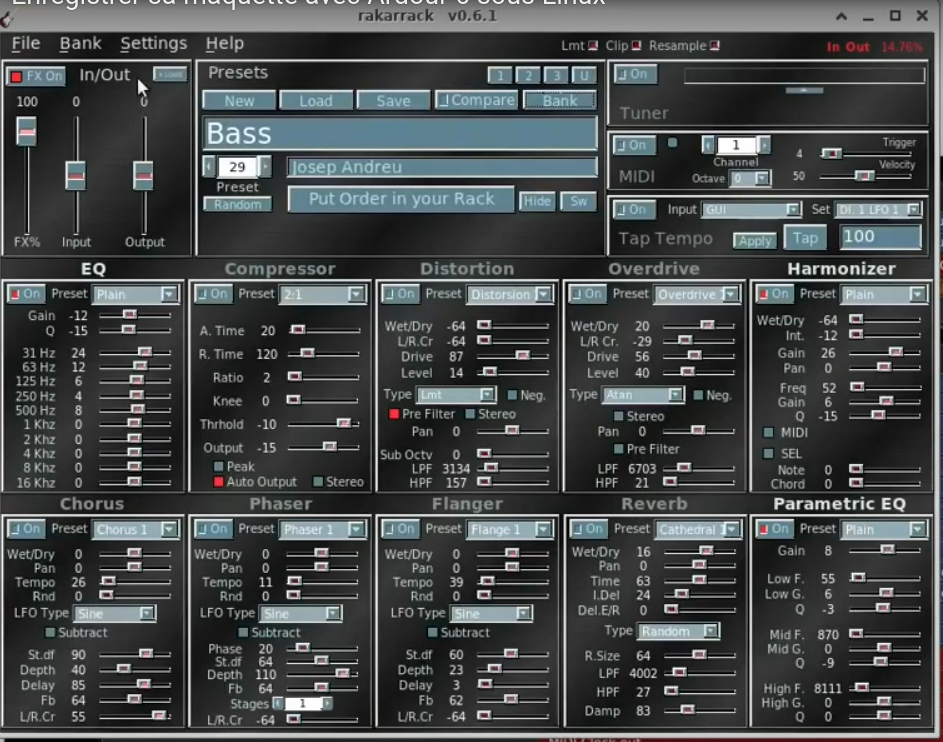
Task: Open the Settings menu
Action: point(153,44)
